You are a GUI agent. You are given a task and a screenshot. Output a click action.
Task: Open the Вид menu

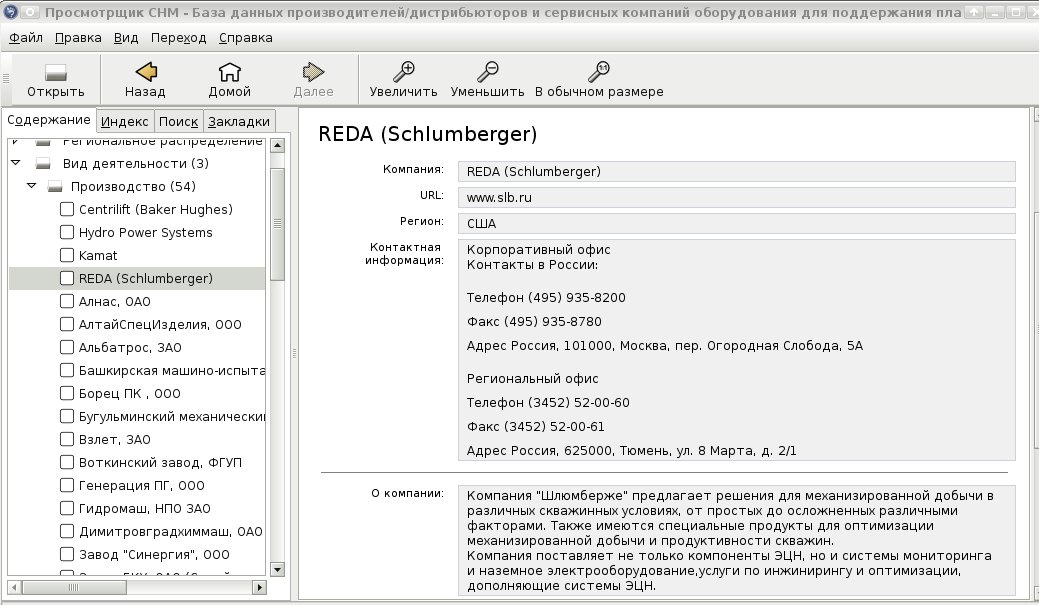[x=126, y=38]
